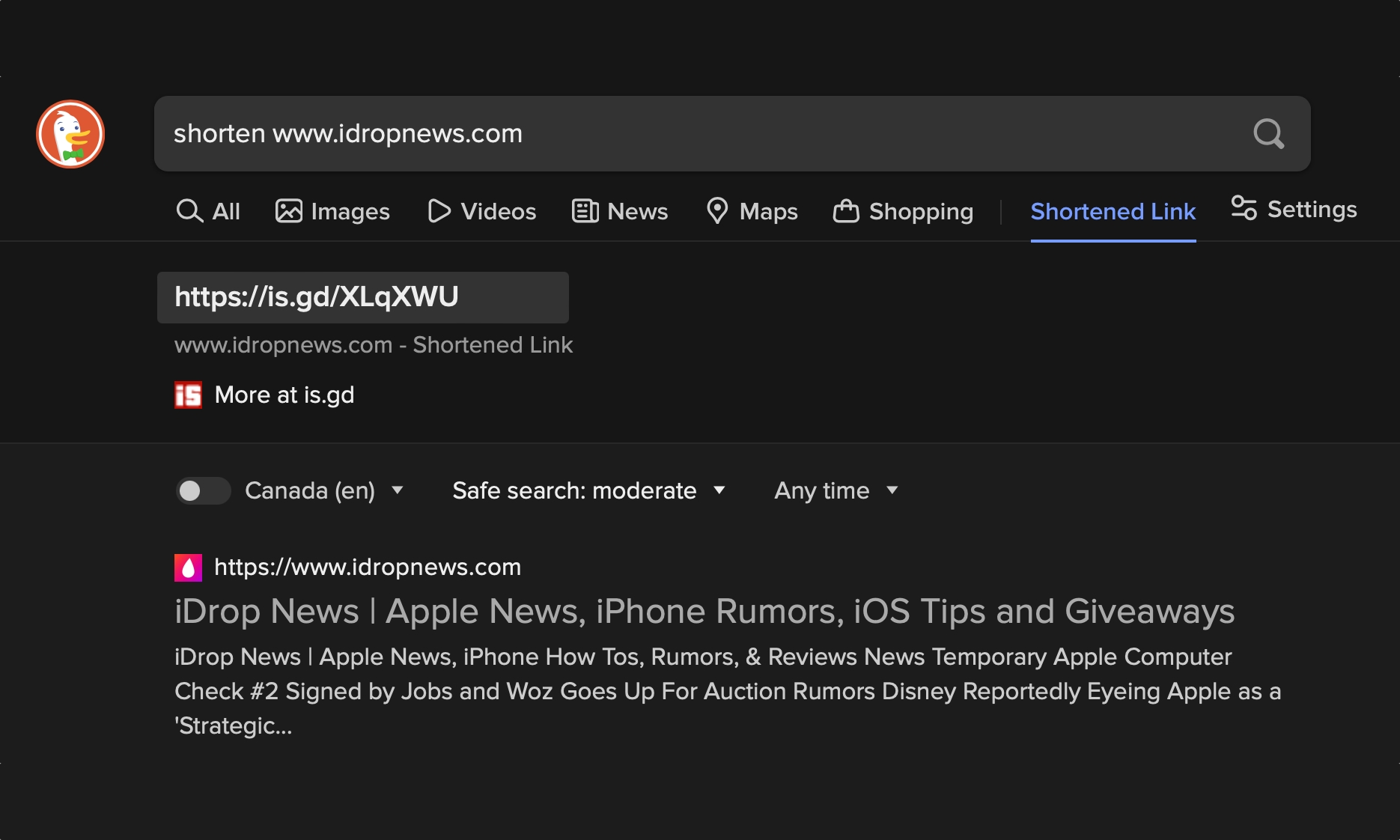The image size is (1400, 840).
Task: Click the red is.gd favicon
Action: coord(188,395)
